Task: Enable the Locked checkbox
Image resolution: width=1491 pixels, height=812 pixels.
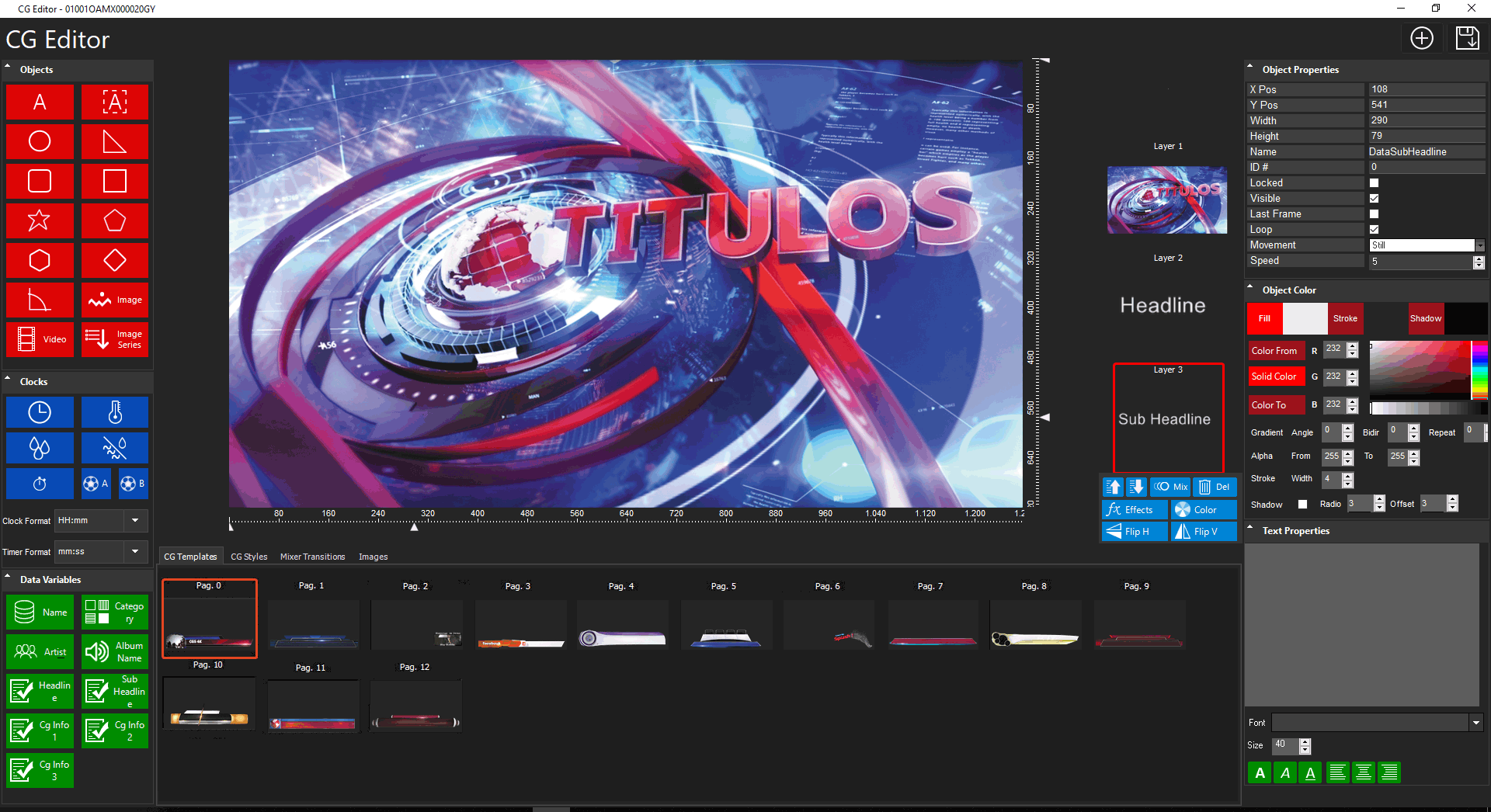Action: click(1374, 183)
